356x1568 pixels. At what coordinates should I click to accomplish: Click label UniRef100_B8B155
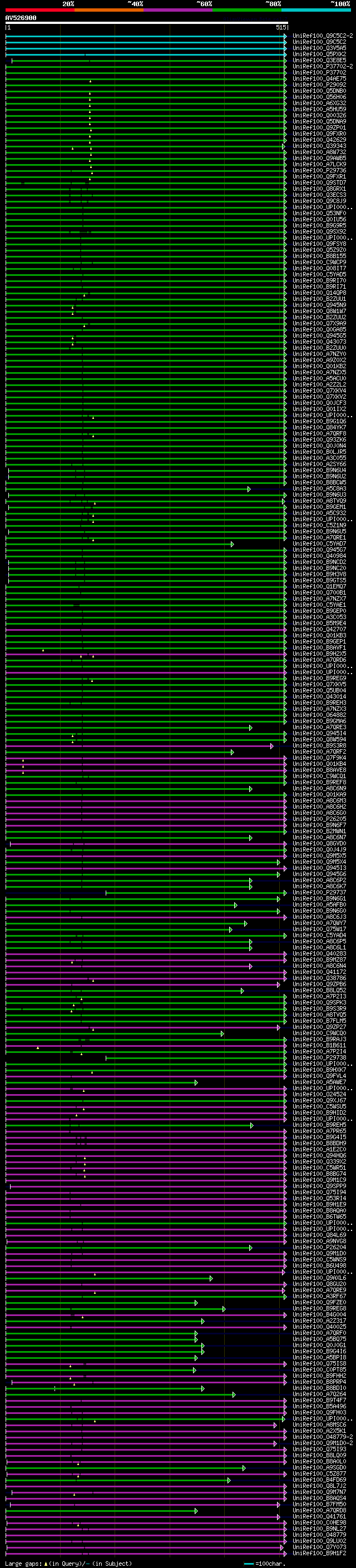(319, 256)
